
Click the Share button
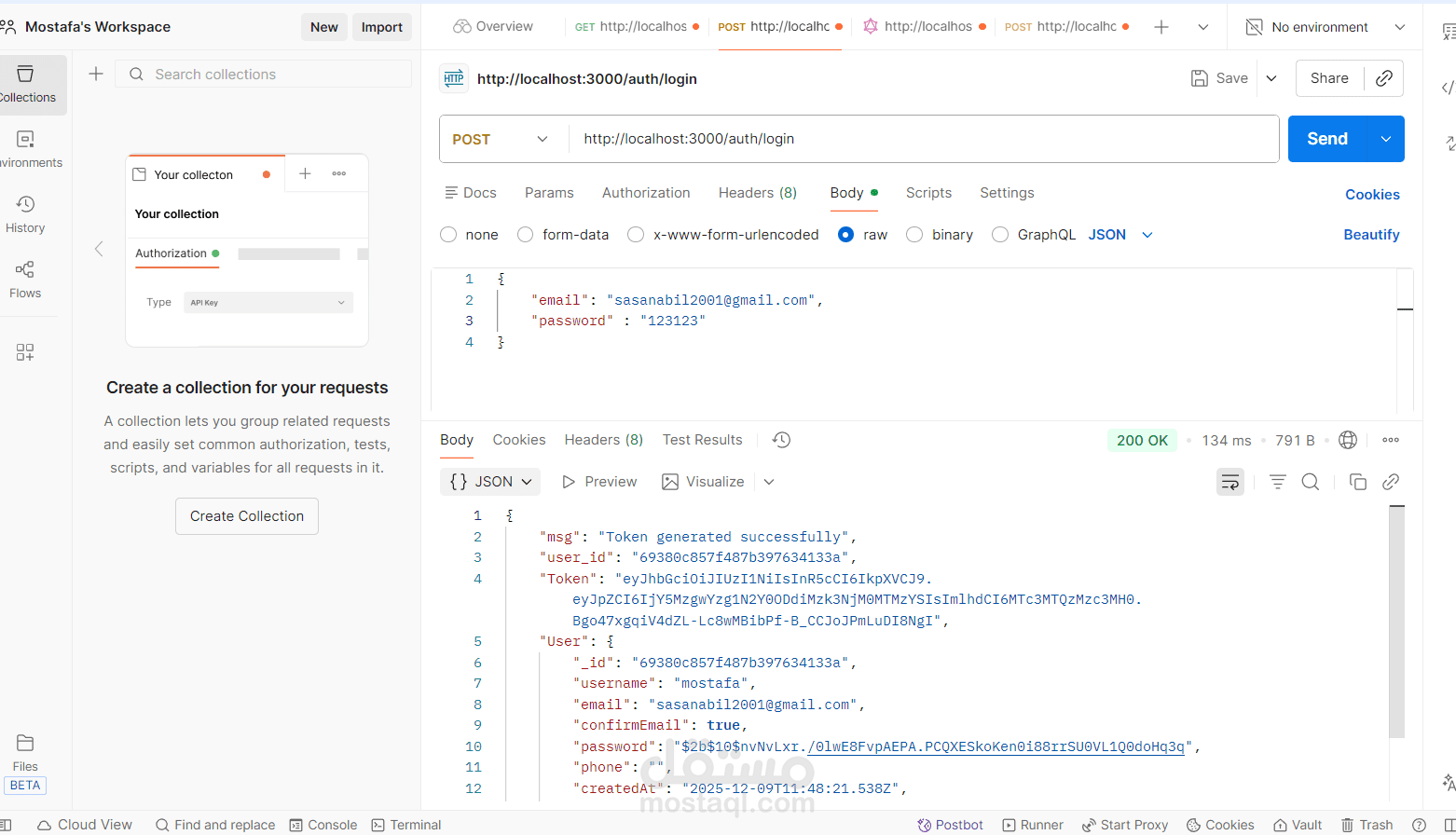click(1329, 78)
